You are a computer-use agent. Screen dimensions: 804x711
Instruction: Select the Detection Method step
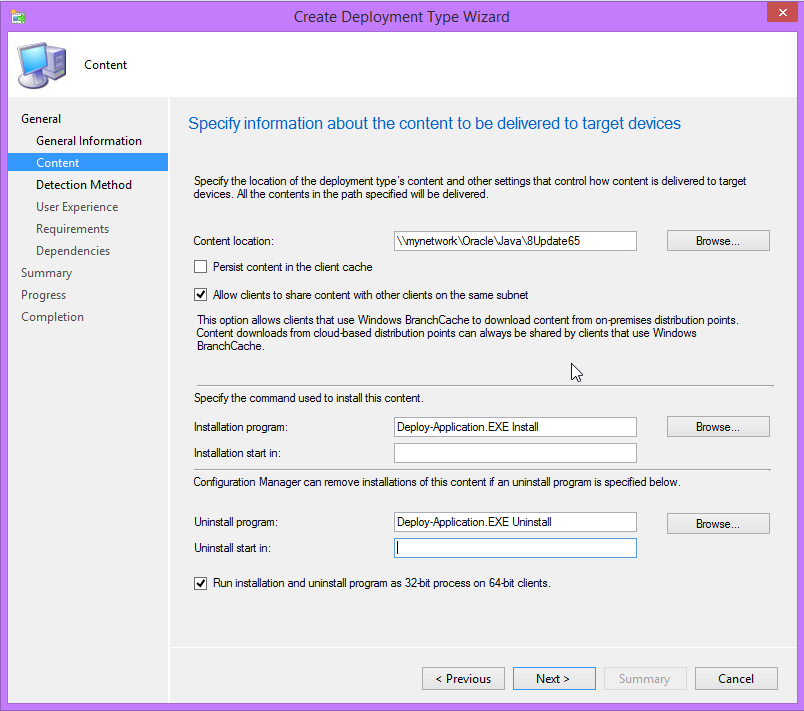pos(82,184)
